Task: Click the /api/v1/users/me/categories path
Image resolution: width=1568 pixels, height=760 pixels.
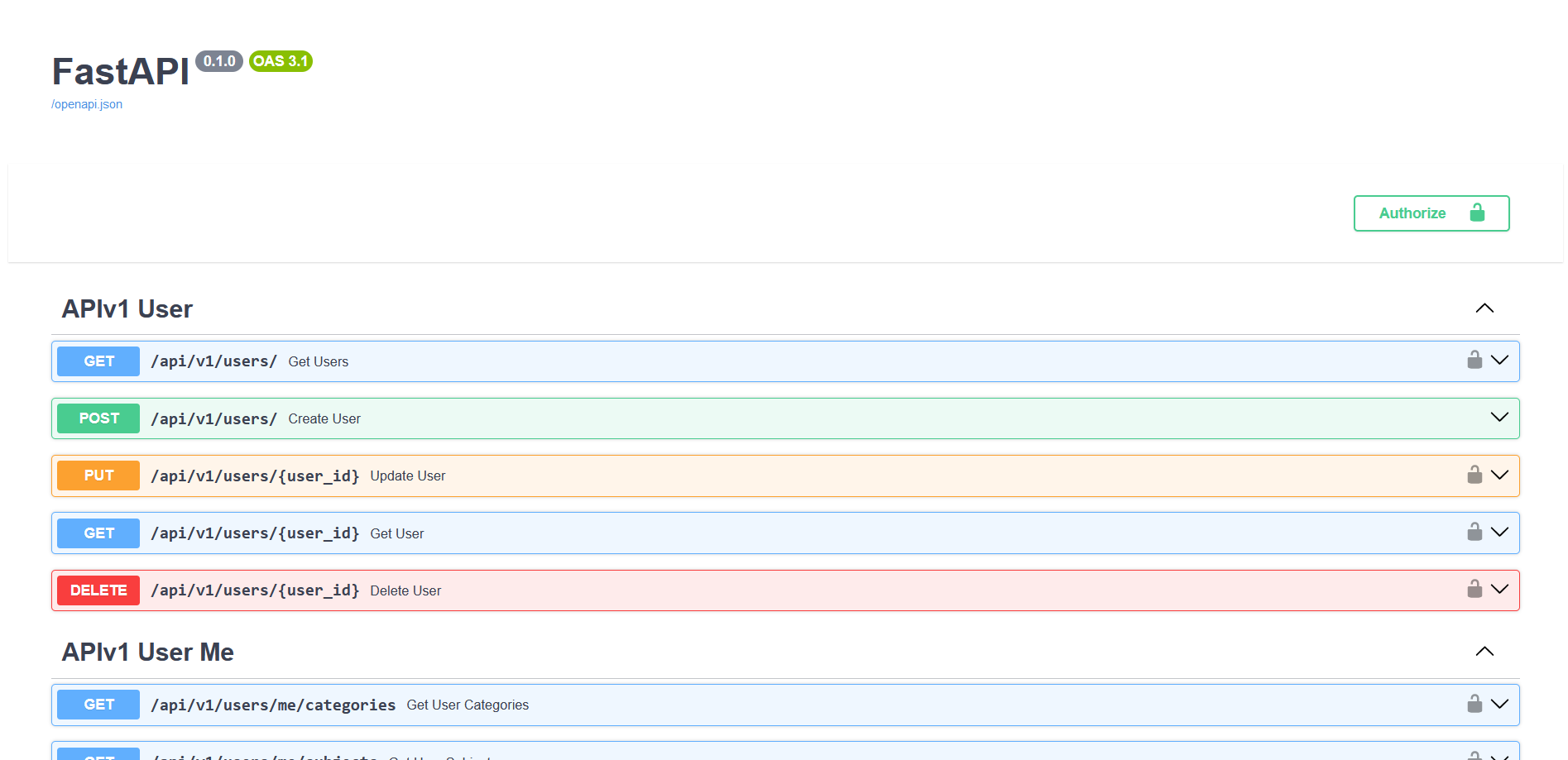Action: [x=273, y=705]
